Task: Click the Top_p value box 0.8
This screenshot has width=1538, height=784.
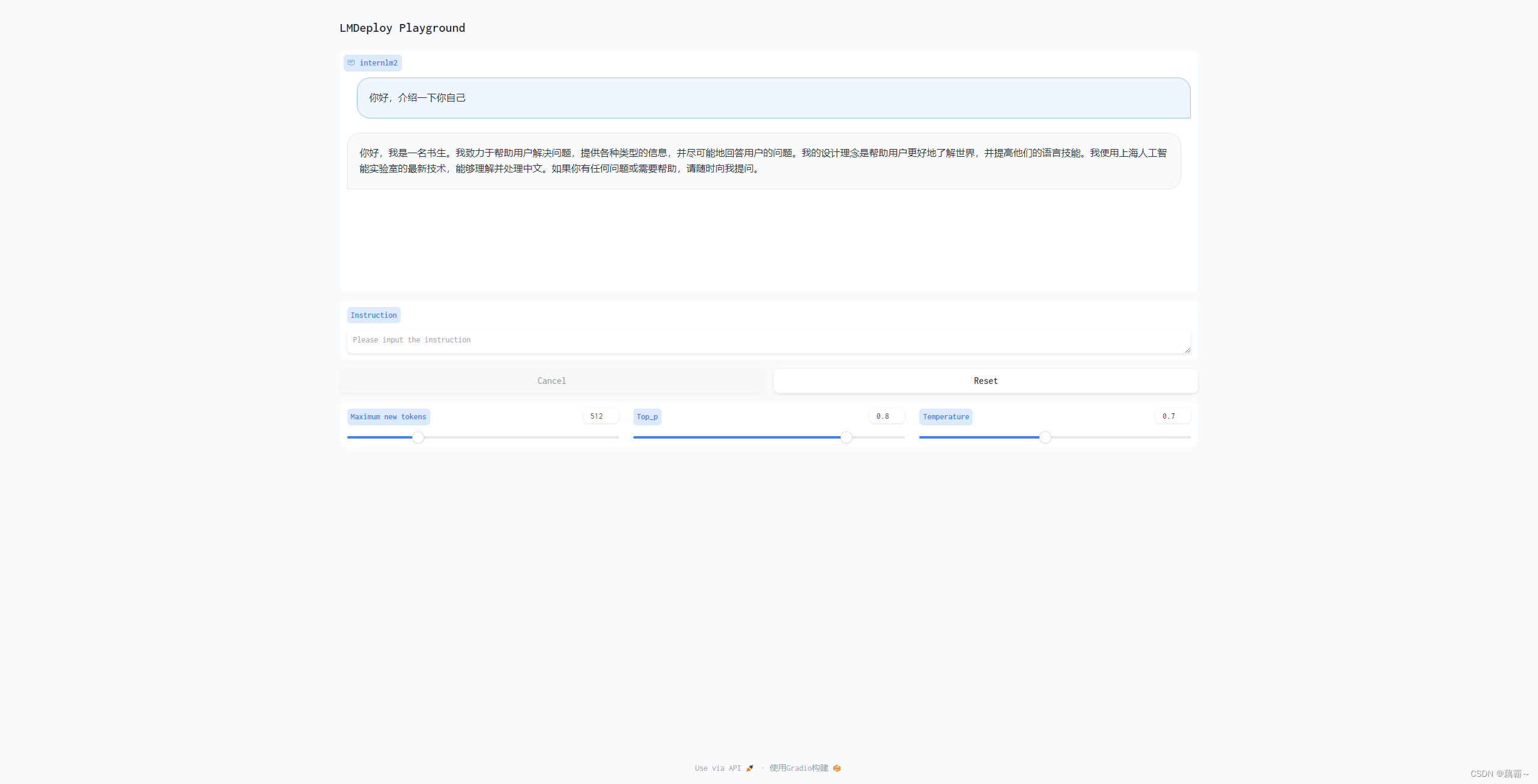Action: (887, 416)
